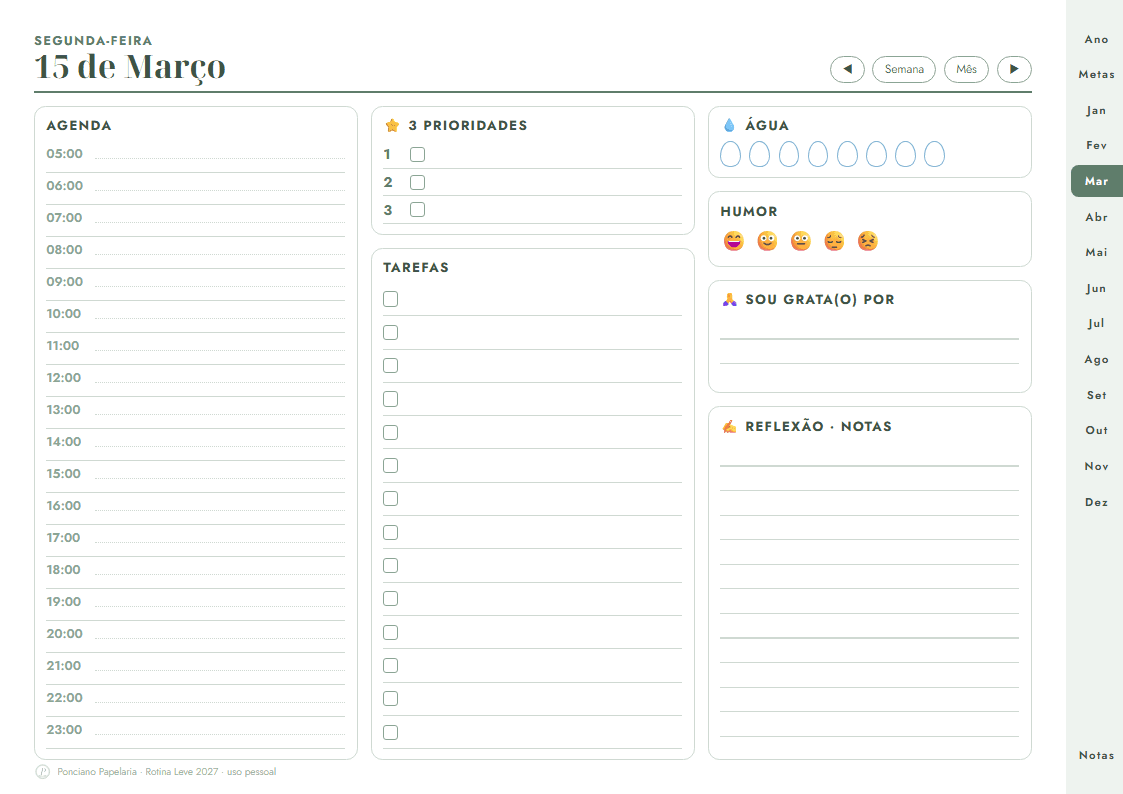Click the 20:00 agenda line
The height and width of the screenshot is (794, 1123).
(196, 634)
